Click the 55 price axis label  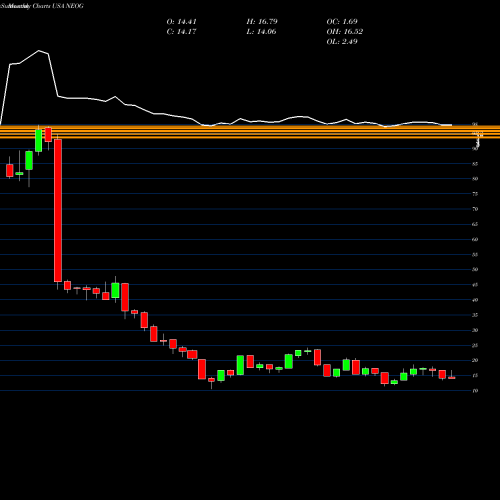(x=475, y=255)
